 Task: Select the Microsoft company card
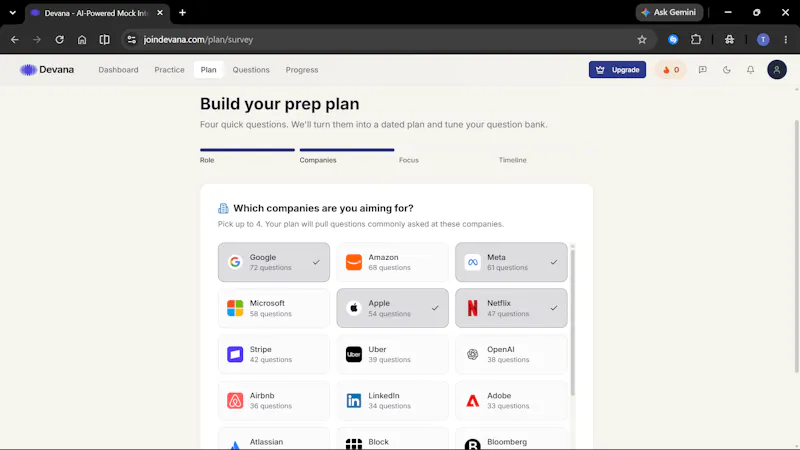(x=274, y=308)
